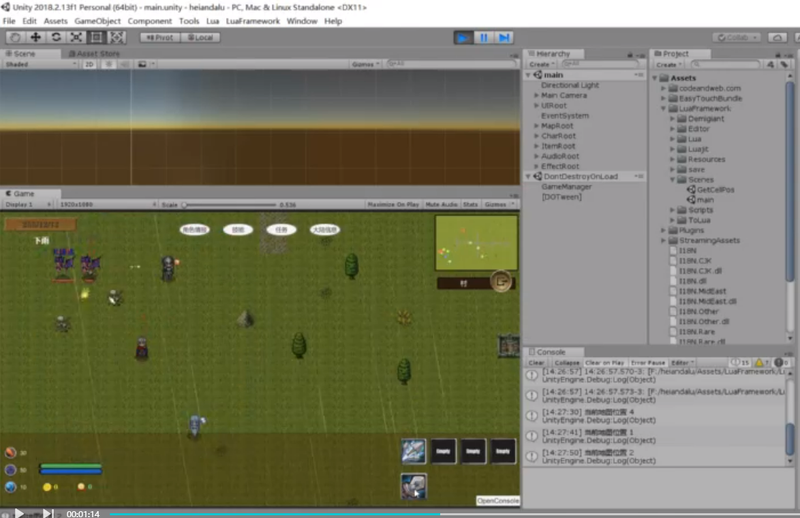Collapse the DontDestroyOnLoad scene
This screenshot has width=800, height=518.
(x=529, y=177)
